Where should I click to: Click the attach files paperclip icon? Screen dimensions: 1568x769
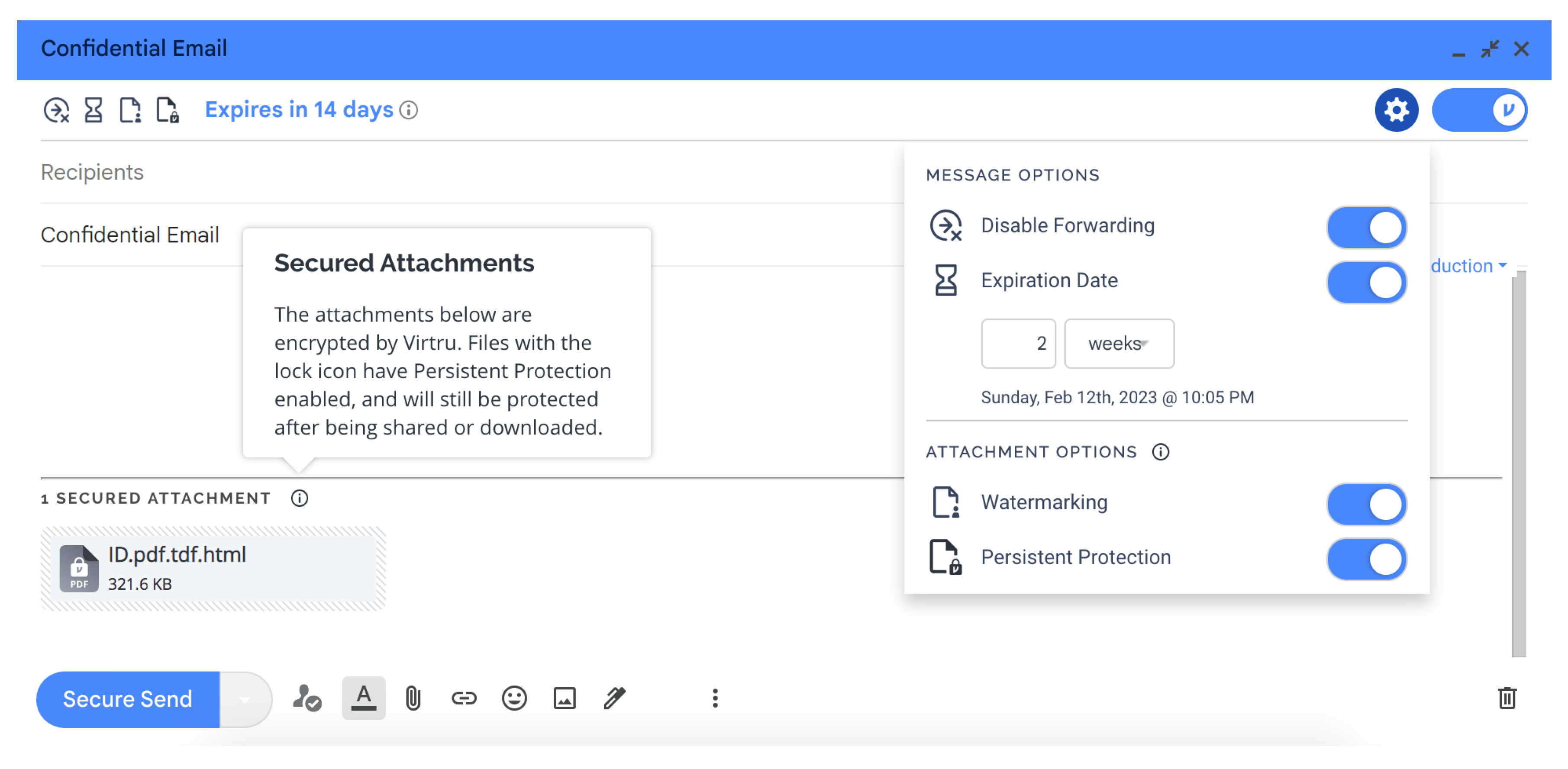pos(413,698)
